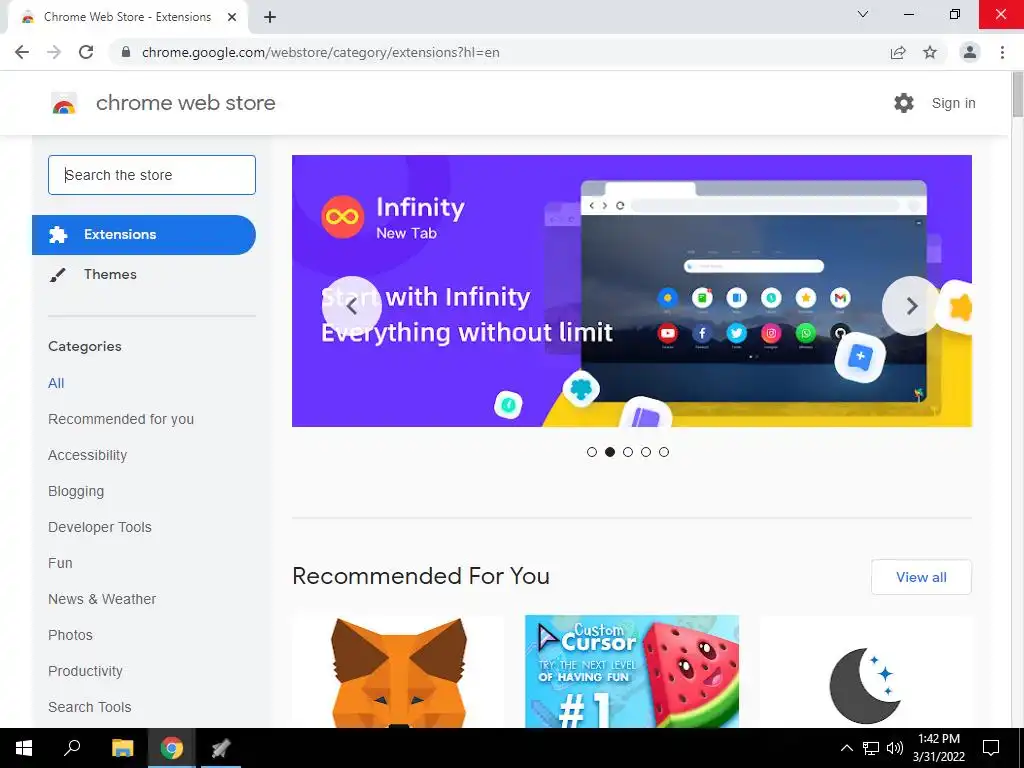Click the address bar URL
1024x768 pixels.
(x=321, y=52)
